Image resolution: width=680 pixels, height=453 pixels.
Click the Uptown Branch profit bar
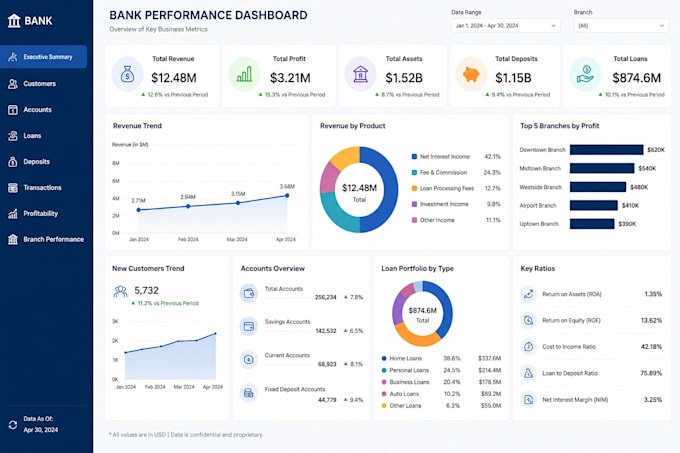click(x=592, y=224)
